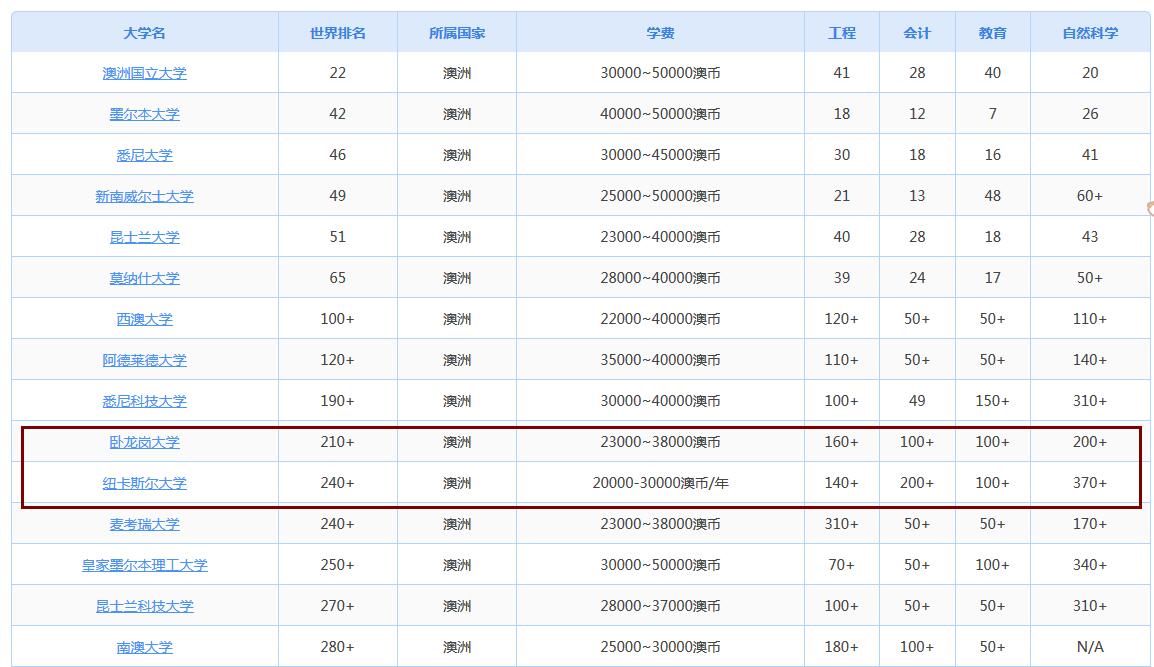Open the 纽卡斯尔大学 link
The width and height of the screenshot is (1154, 667).
144,483
